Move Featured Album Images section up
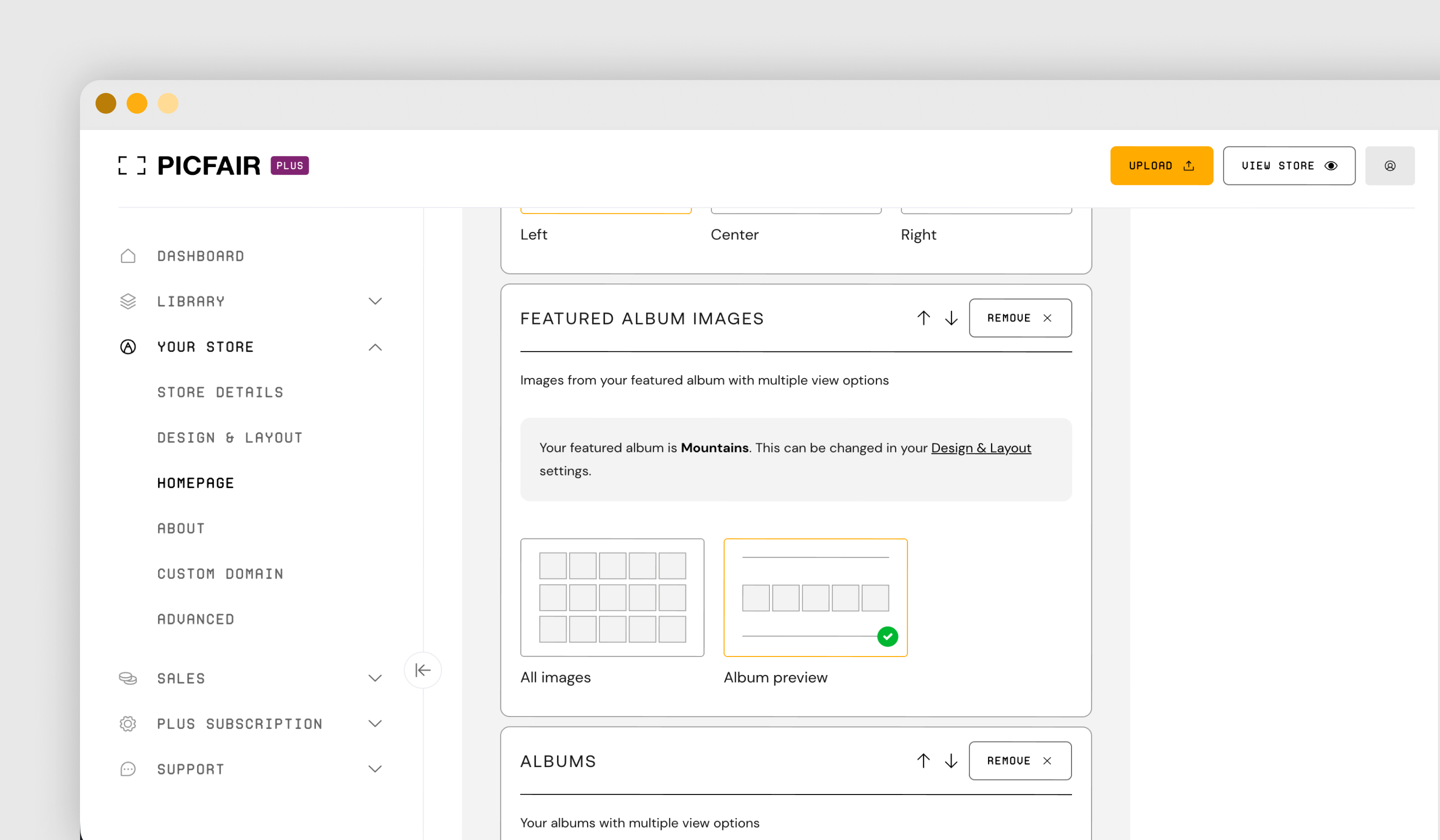Image resolution: width=1440 pixels, height=840 pixels. click(923, 317)
